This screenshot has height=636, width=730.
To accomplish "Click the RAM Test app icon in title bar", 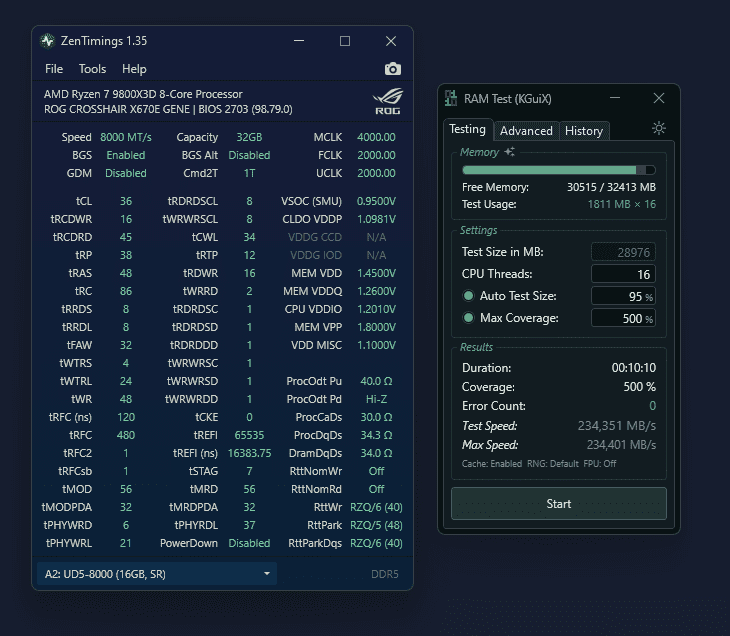I will click(451, 98).
